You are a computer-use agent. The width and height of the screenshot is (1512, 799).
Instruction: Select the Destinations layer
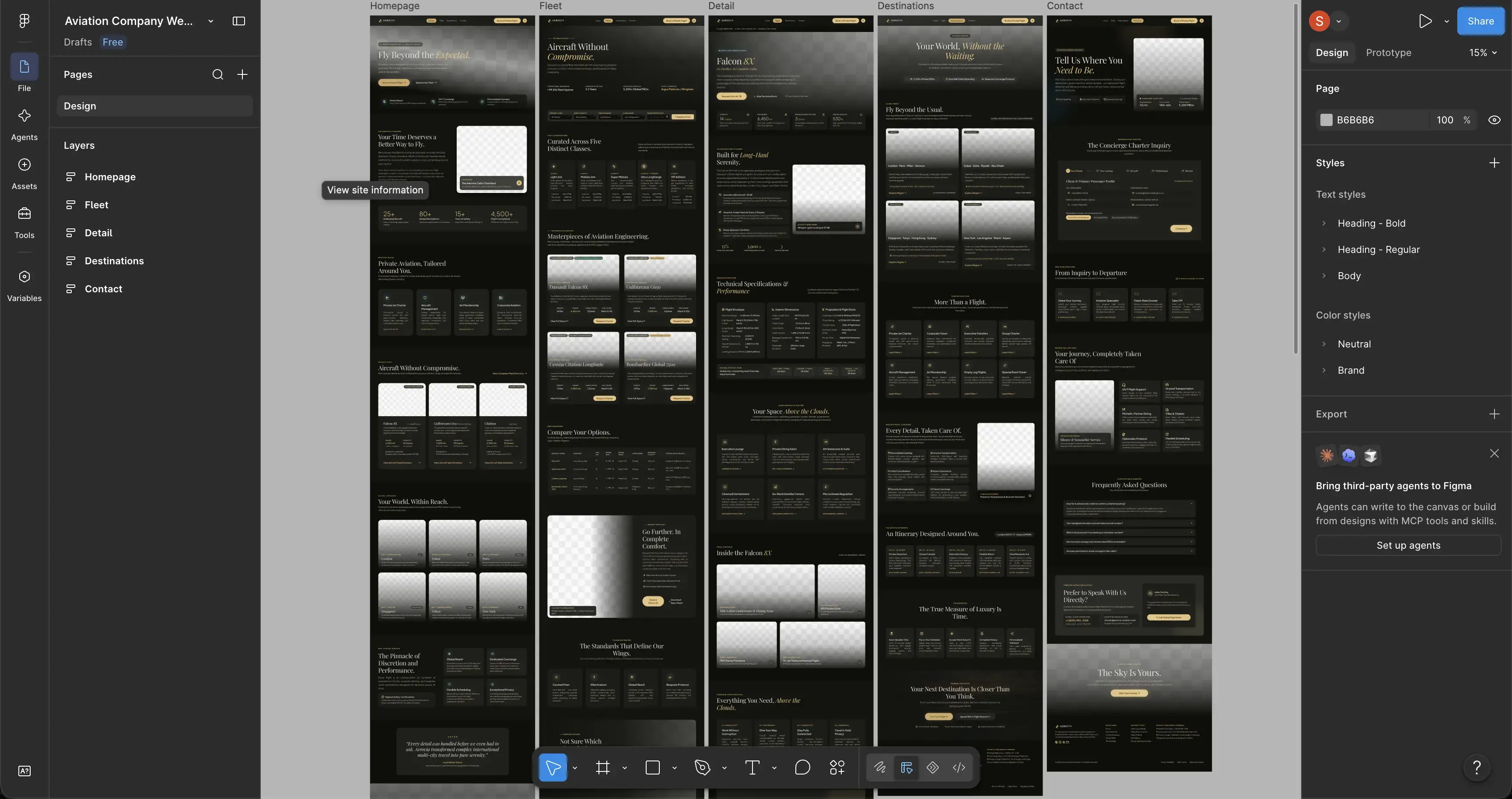point(114,261)
